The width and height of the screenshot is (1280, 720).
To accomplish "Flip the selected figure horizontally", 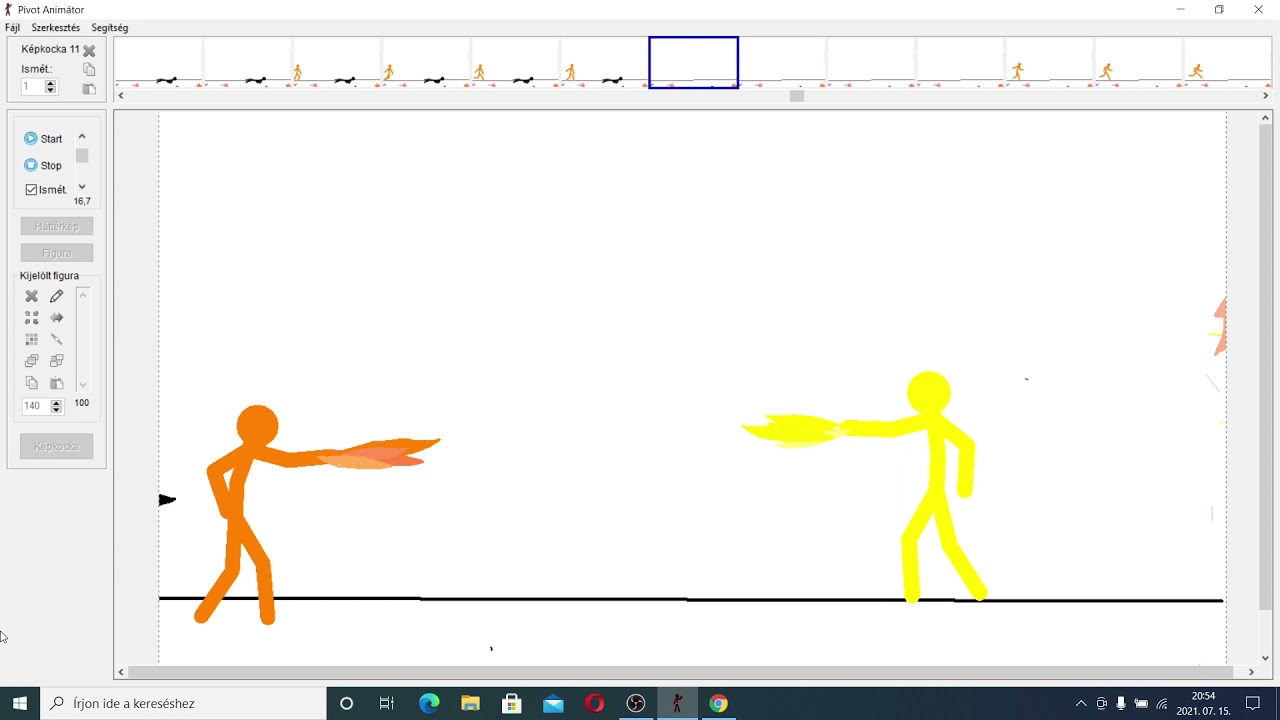I will click(x=57, y=318).
